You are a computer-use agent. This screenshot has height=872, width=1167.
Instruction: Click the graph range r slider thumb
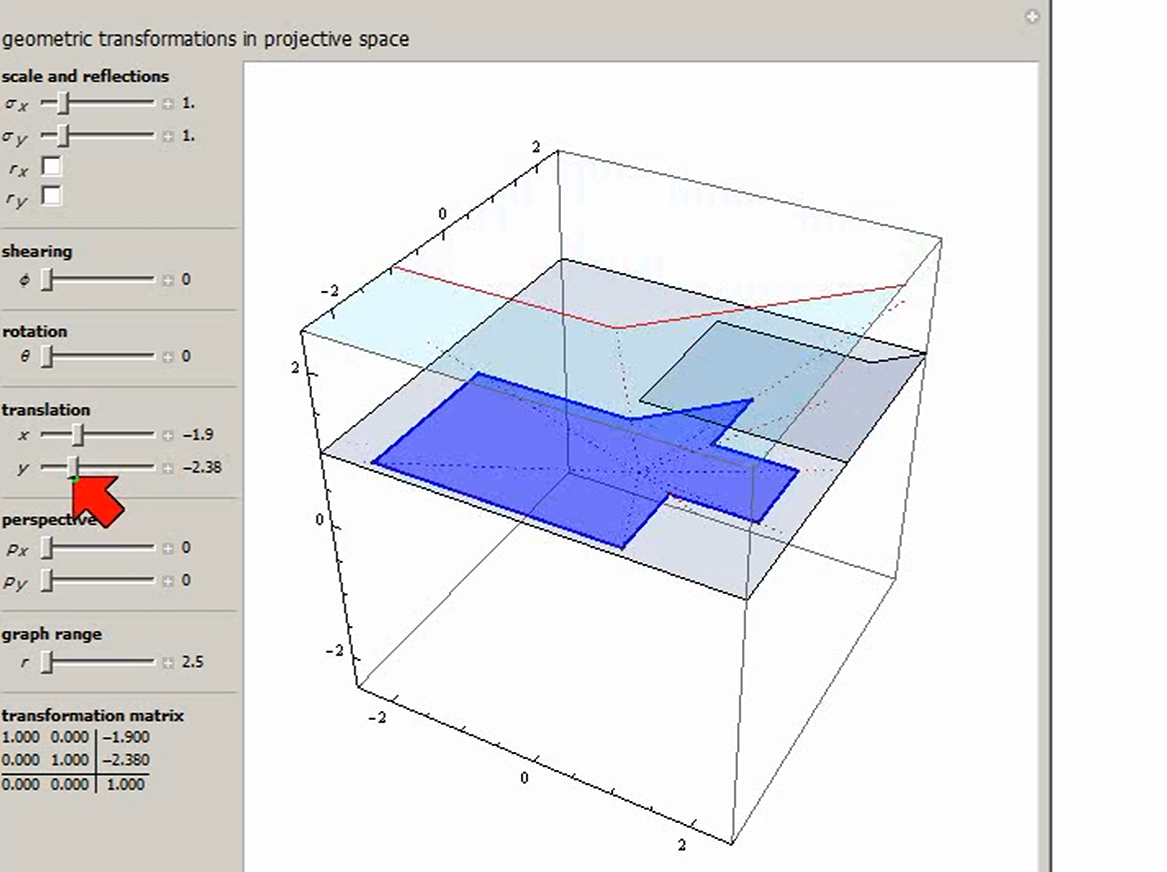(47, 661)
